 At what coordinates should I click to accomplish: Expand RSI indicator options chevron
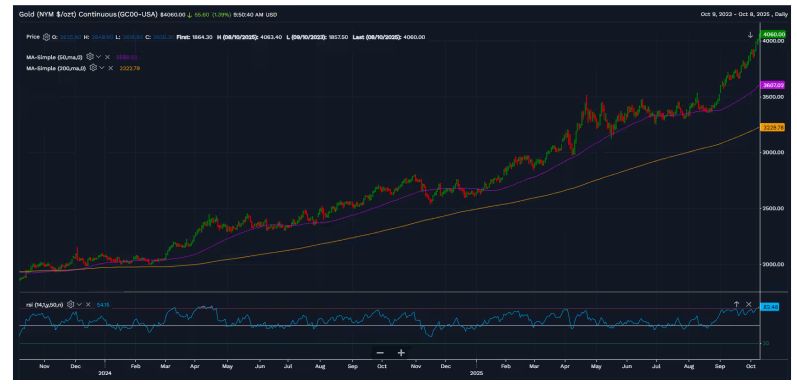pos(79,304)
